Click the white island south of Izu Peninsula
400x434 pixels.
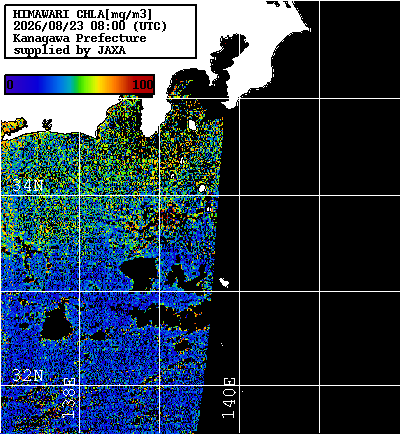pyautogui.click(x=192, y=125)
